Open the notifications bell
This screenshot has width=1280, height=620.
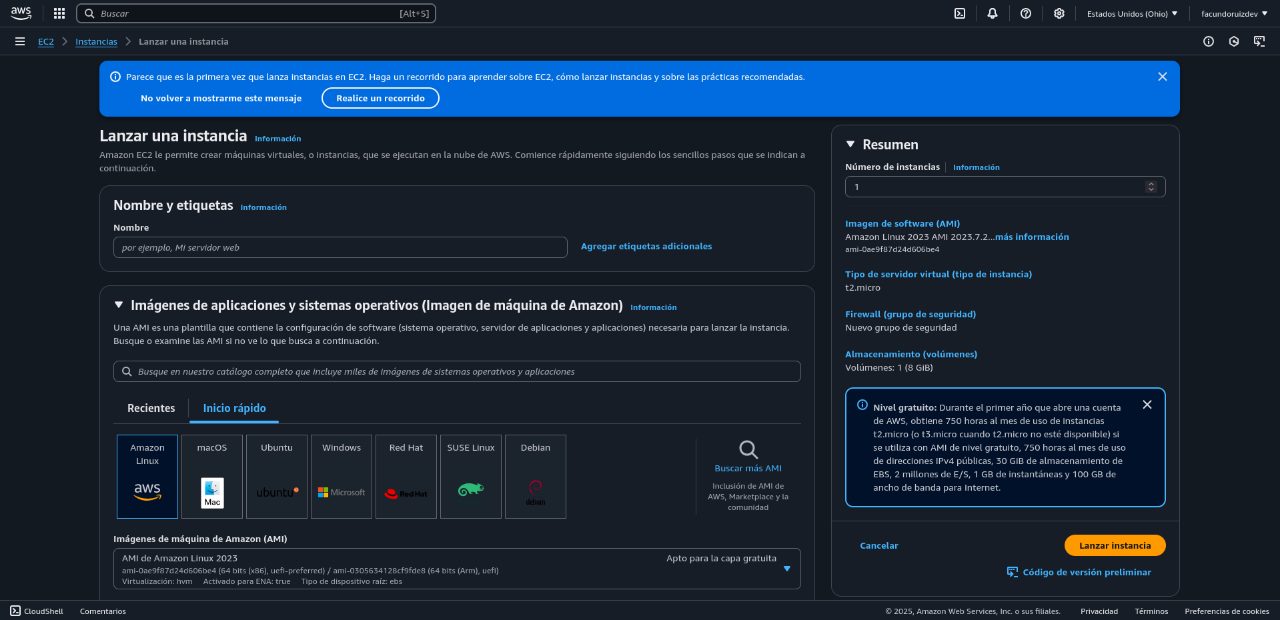pos(992,14)
